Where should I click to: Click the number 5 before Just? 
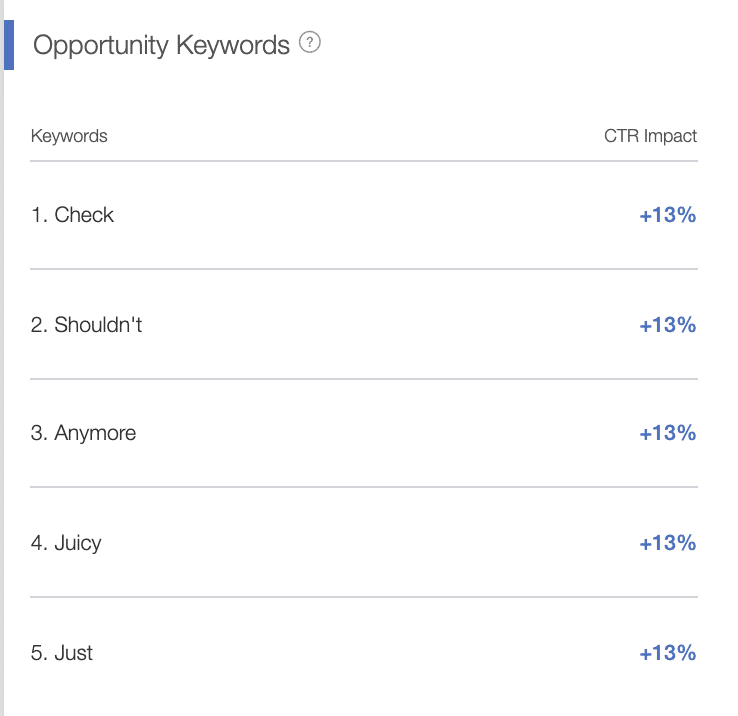click(x=37, y=653)
